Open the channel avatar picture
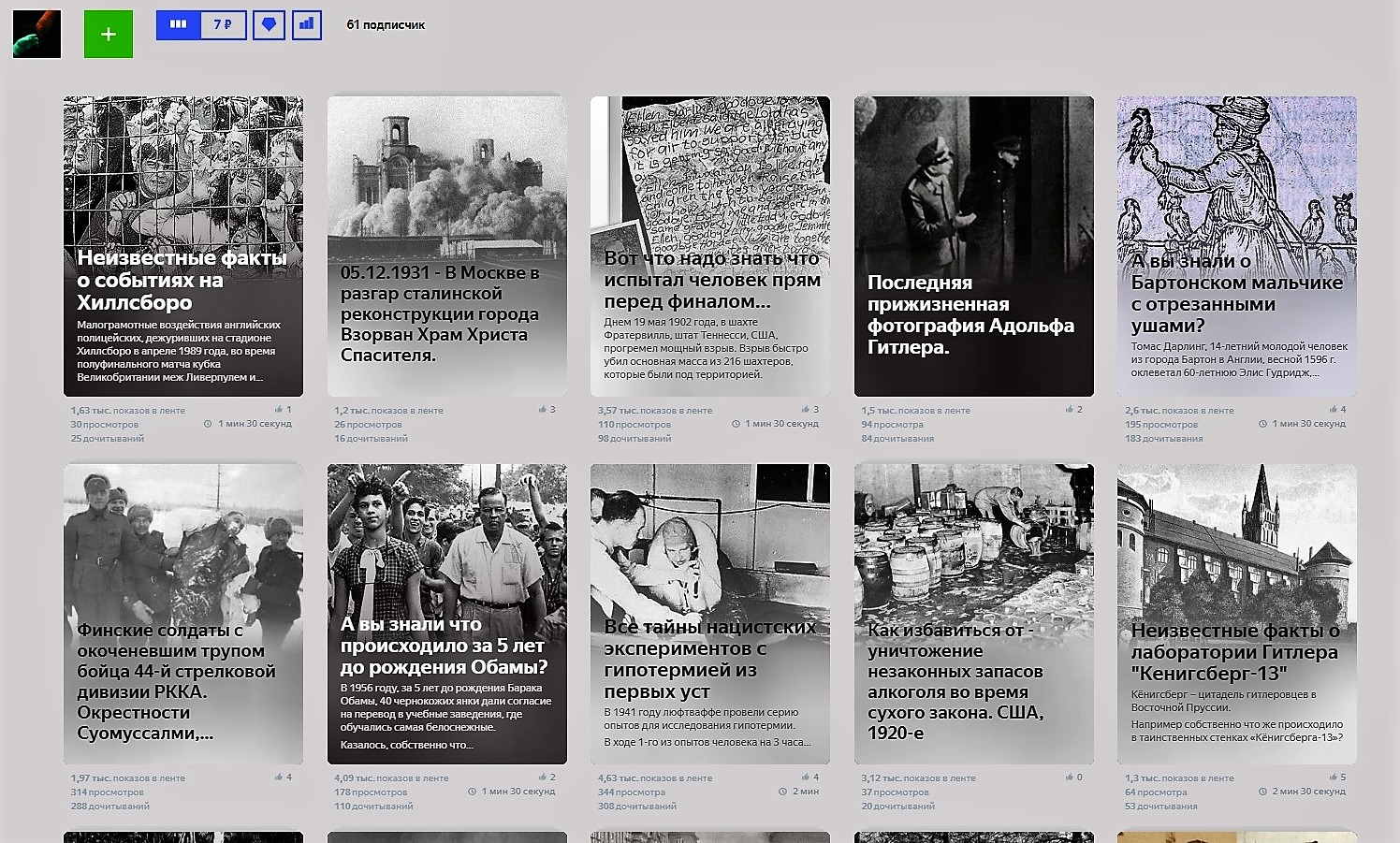 click(x=36, y=35)
